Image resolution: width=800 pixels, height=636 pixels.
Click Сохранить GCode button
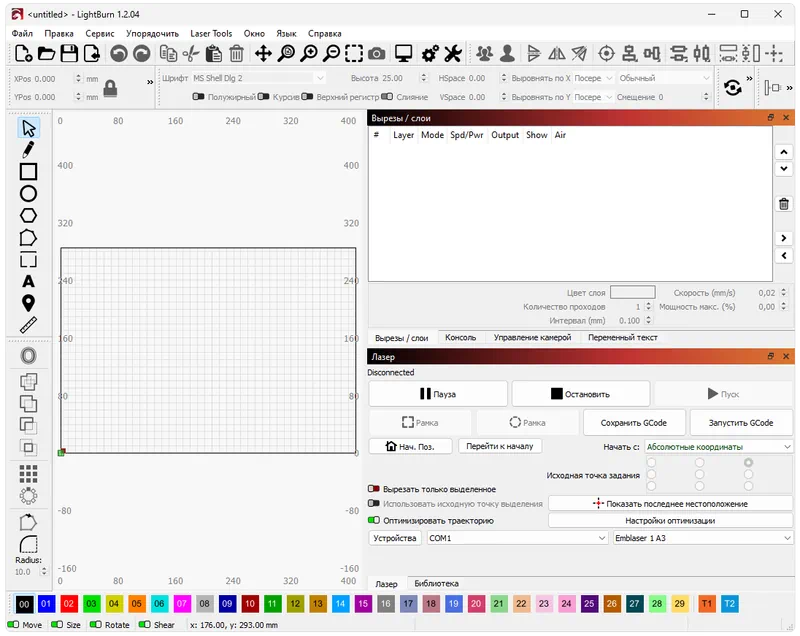[634, 423]
